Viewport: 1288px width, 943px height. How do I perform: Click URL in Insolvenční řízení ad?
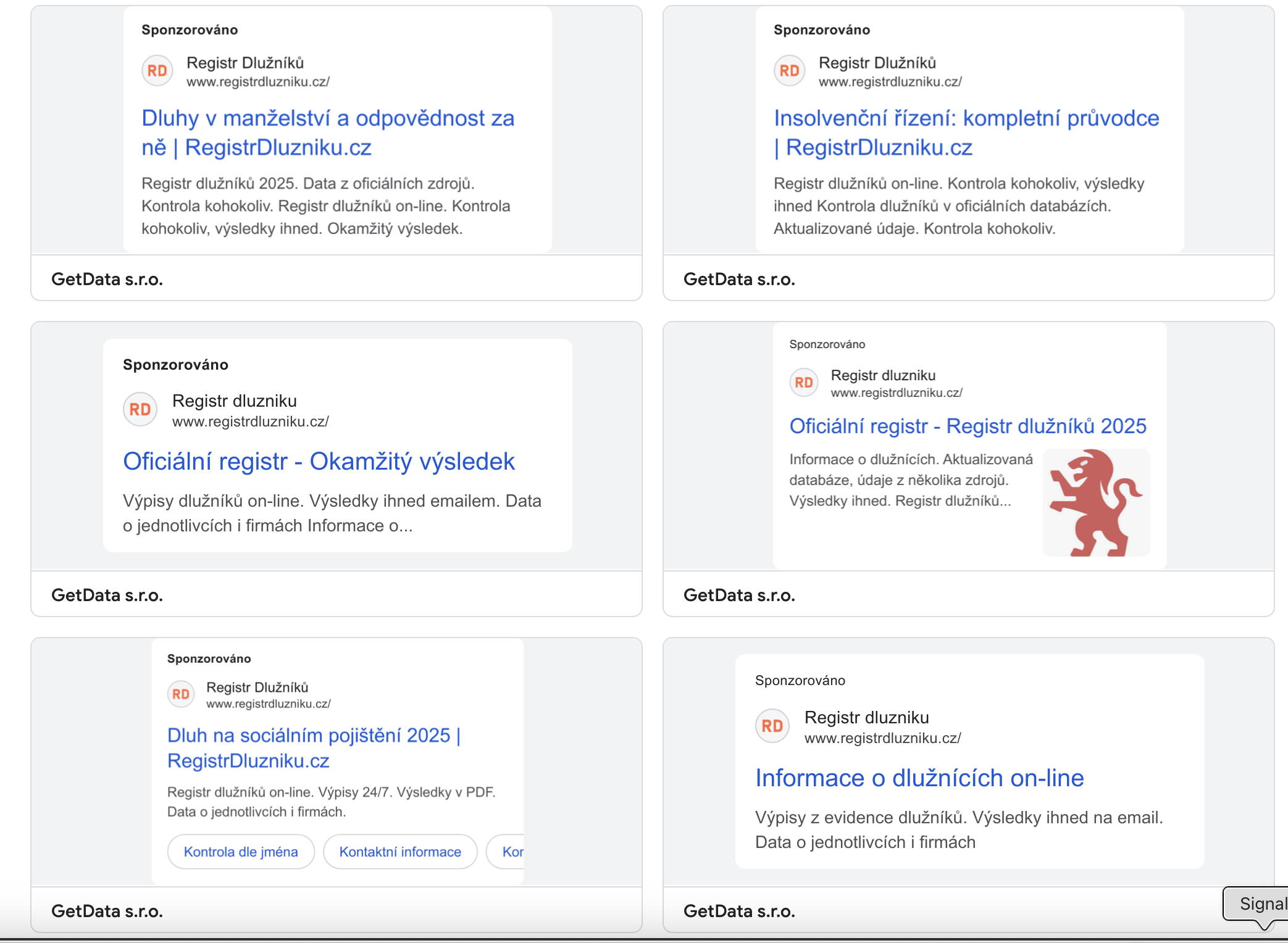tap(890, 81)
